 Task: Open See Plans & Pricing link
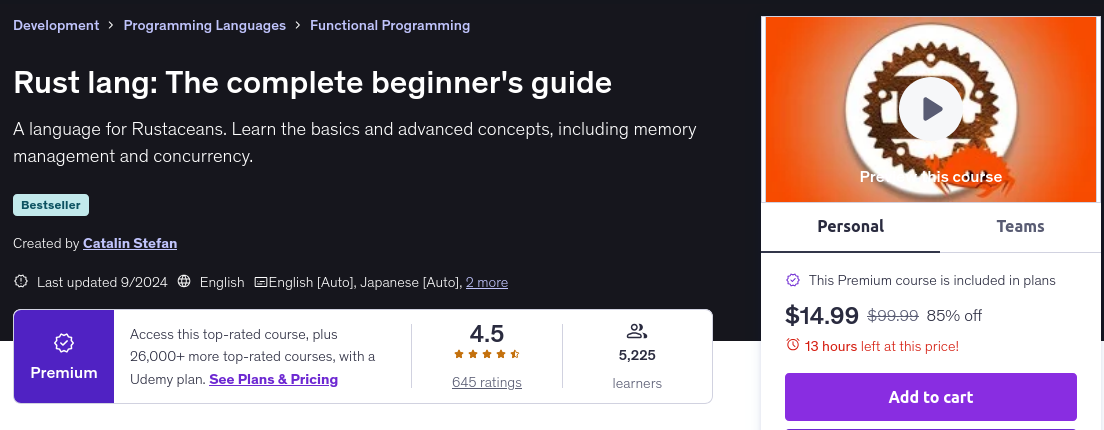pos(273,379)
